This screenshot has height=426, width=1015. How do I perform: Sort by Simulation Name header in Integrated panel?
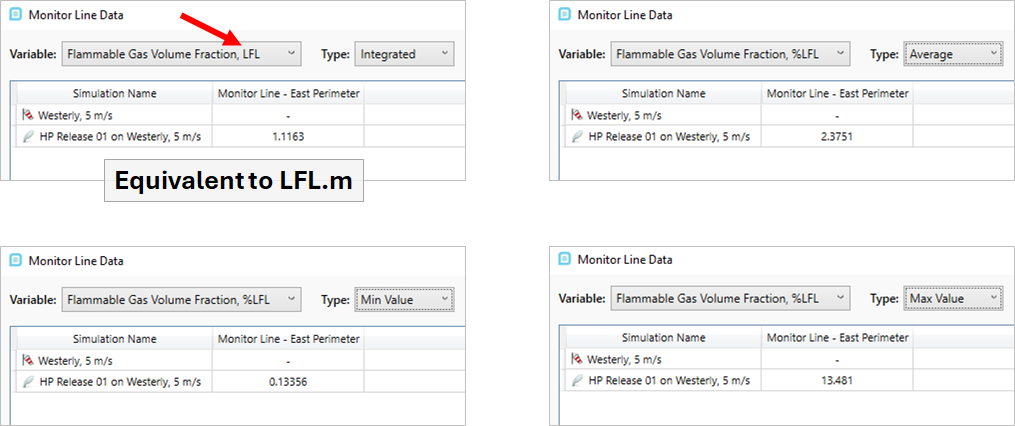(x=115, y=94)
